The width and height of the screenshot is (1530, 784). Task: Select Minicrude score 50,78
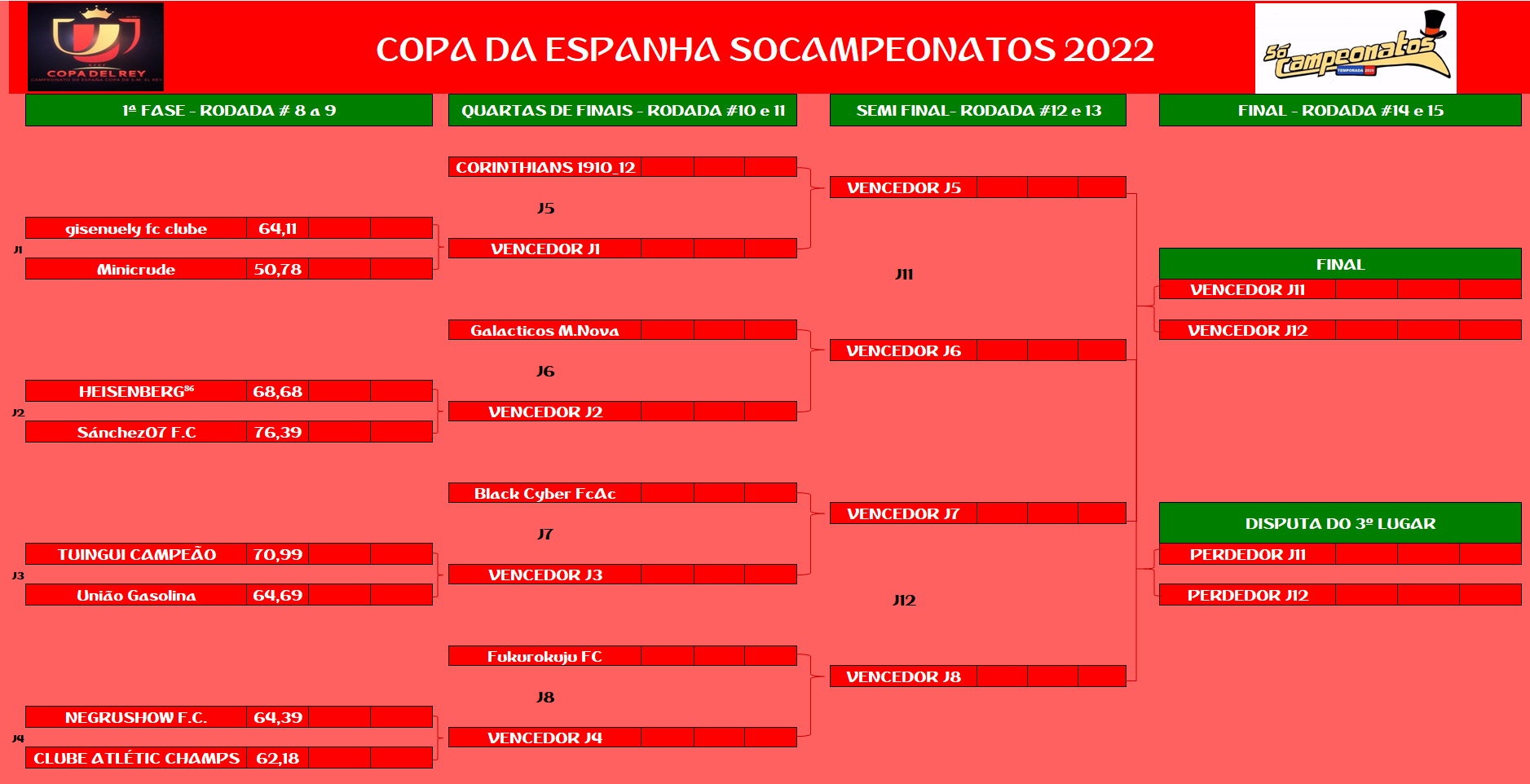tap(277, 269)
